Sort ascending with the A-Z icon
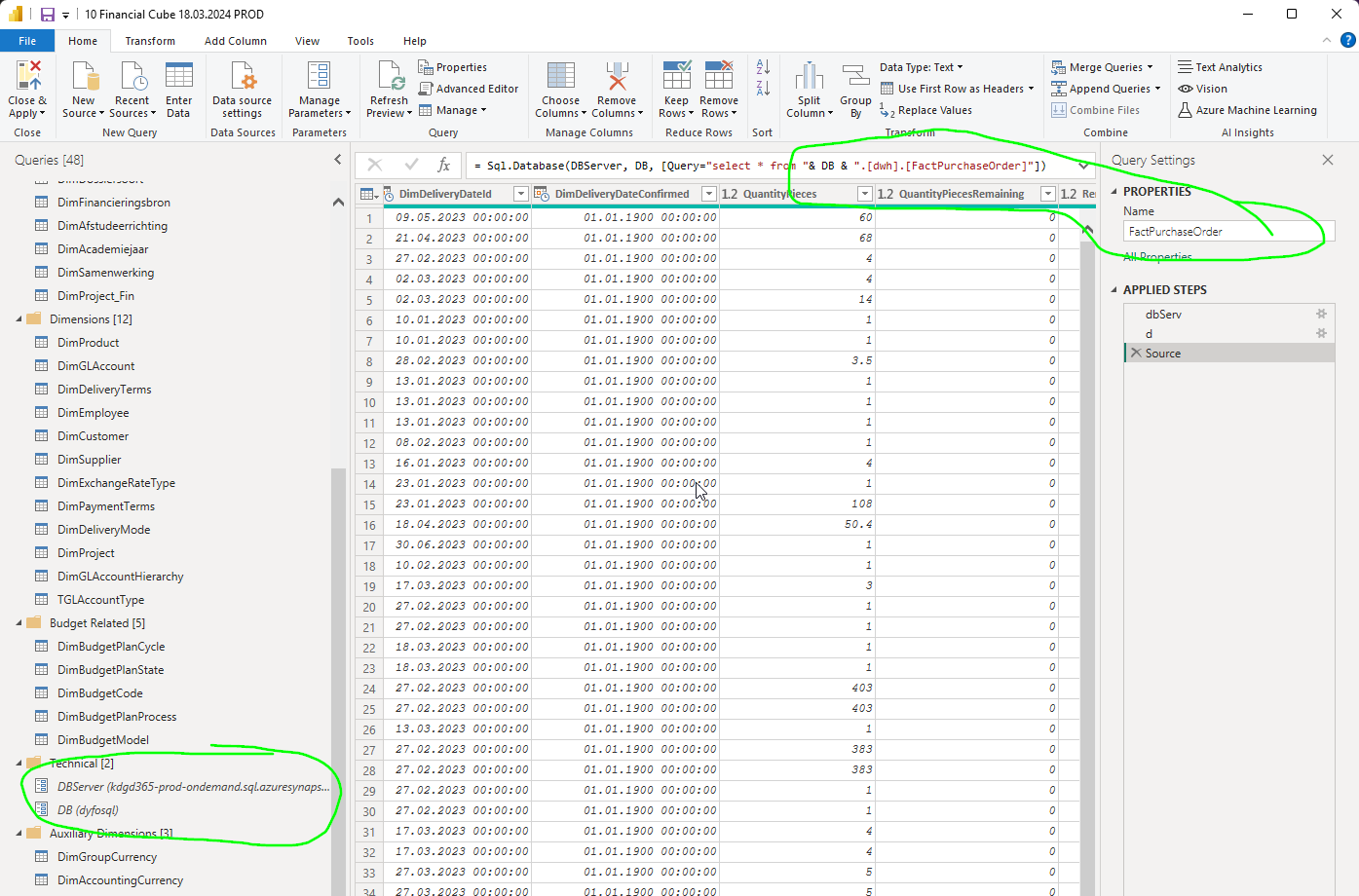This screenshot has width=1359, height=896. pos(763,67)
